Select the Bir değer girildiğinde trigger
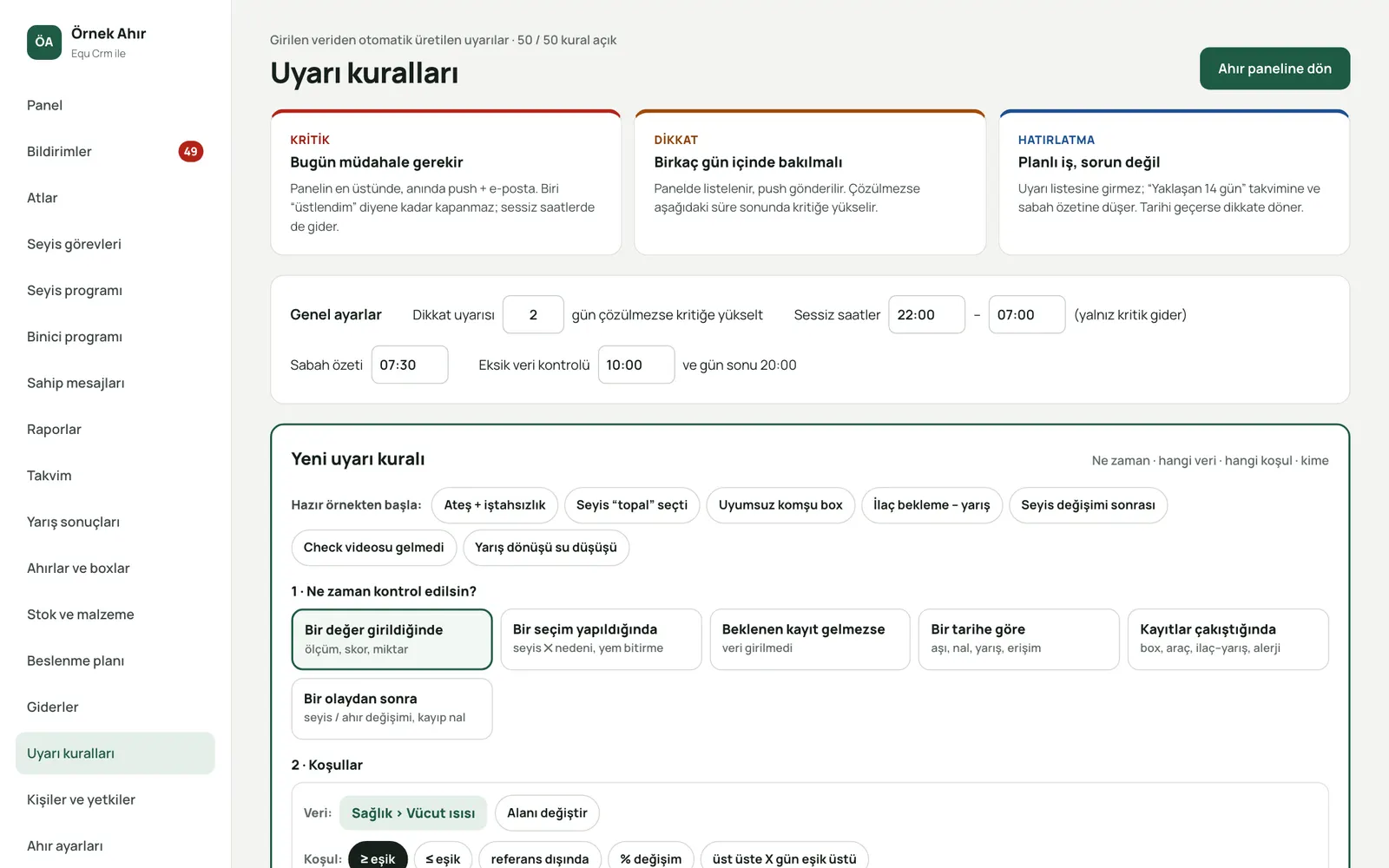The width and height of the screenshot is (1389, 868). pyautogui.click(x=392, y=639)
